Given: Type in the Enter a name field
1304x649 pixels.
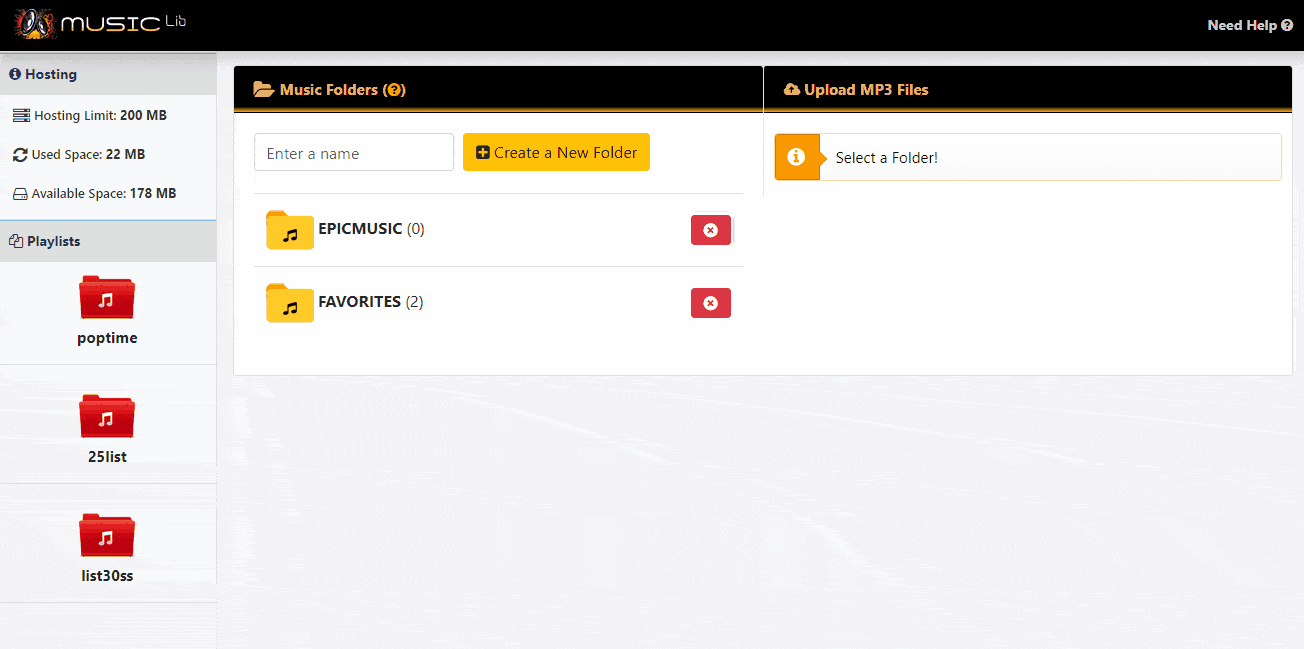Looking at the screenshot, I should (x=354, y=153).
